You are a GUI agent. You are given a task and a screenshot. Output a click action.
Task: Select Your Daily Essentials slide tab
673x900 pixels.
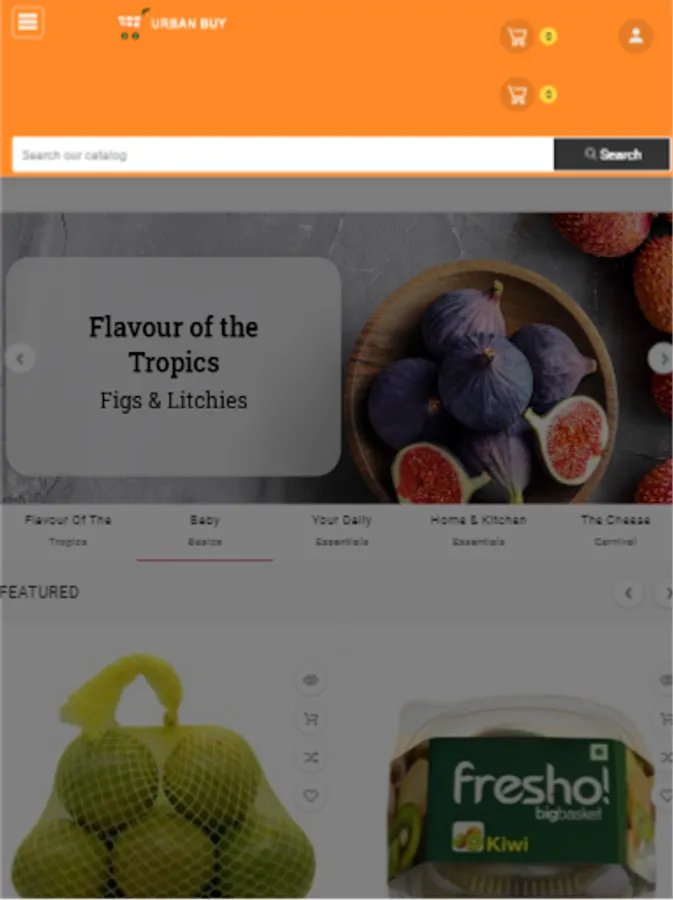pos(342,530)
